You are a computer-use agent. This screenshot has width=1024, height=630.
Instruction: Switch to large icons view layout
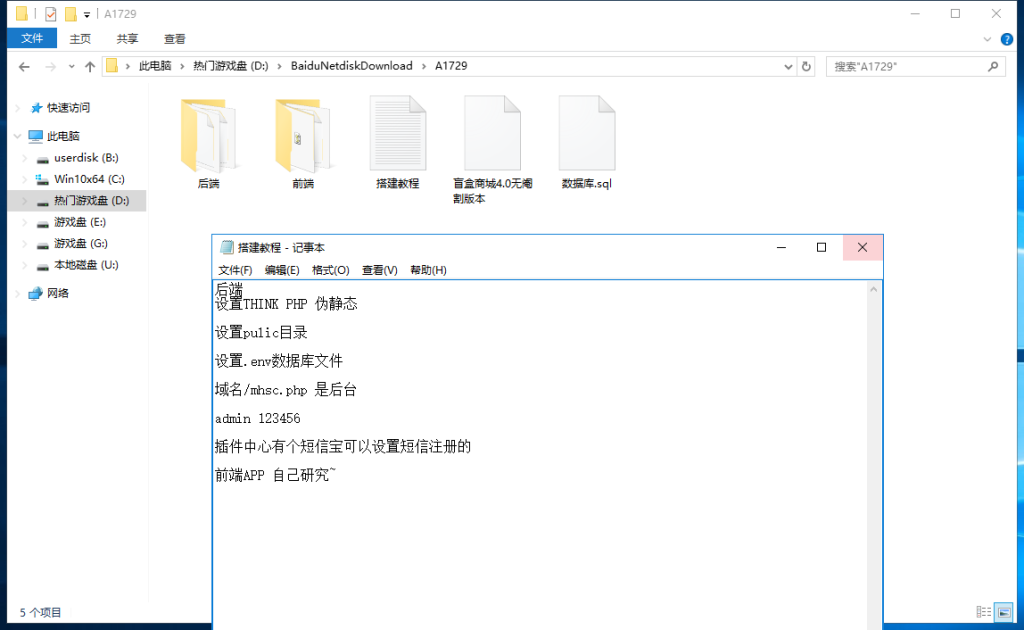1004,612
